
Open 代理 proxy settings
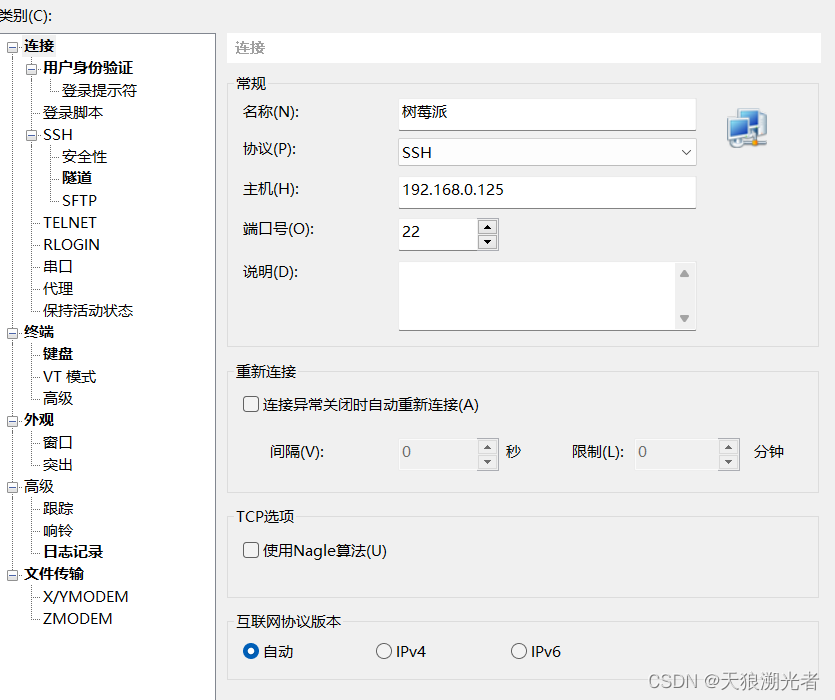tap(58, 288)
